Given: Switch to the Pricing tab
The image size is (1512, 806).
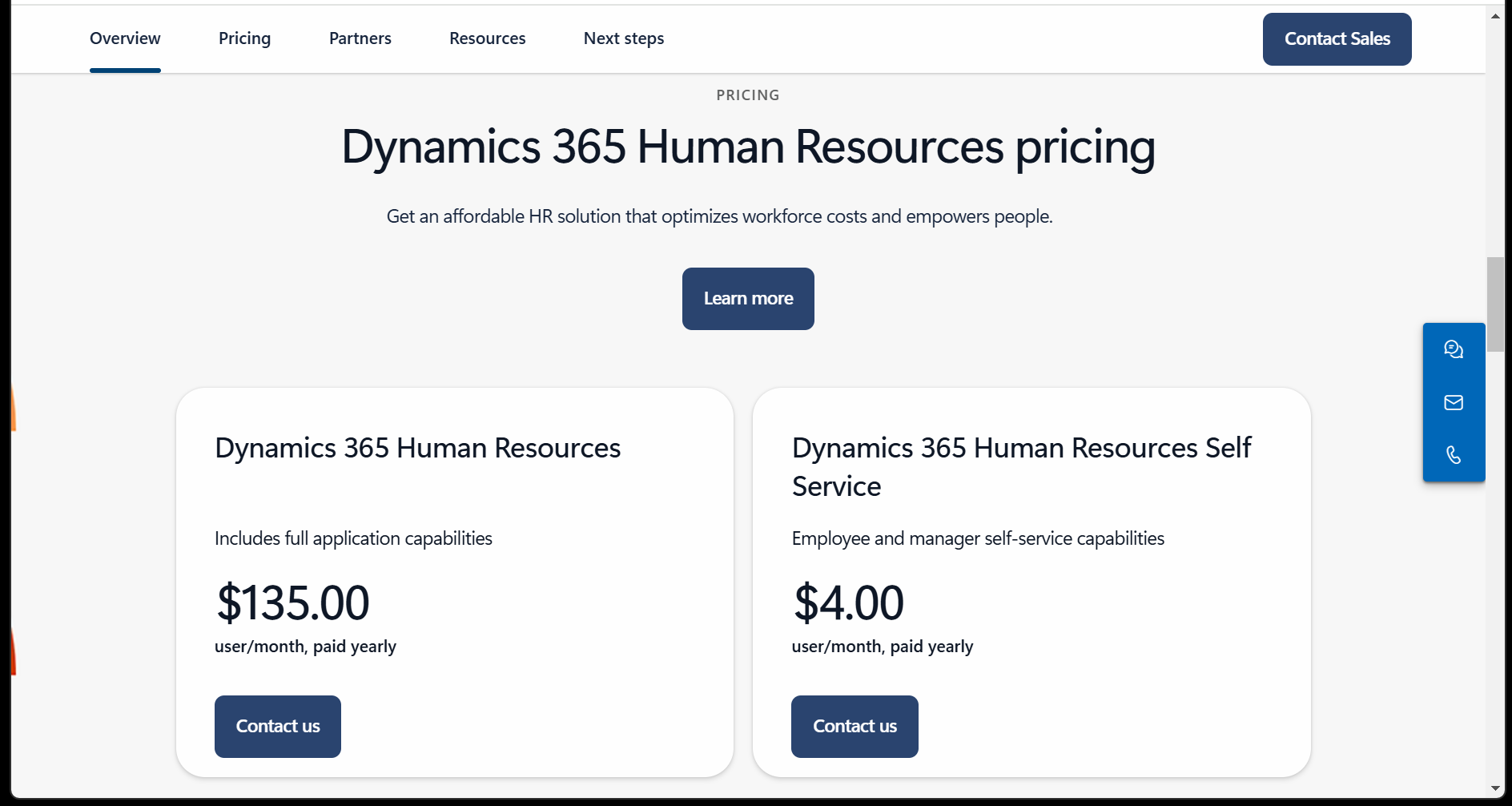Looking at the screenshot, I should 244,38.
